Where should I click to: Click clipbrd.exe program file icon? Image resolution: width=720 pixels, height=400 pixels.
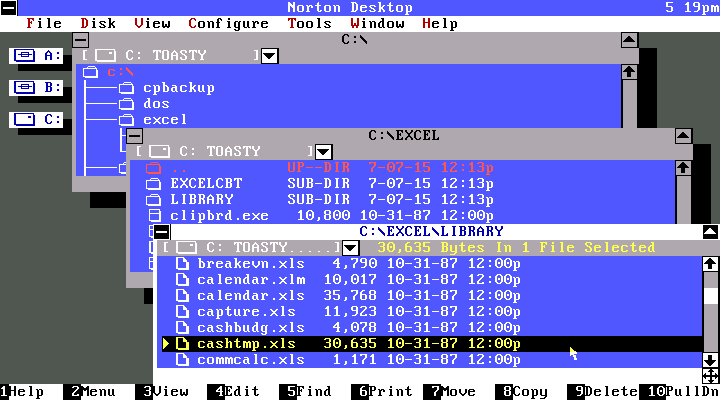pos(155,216)
